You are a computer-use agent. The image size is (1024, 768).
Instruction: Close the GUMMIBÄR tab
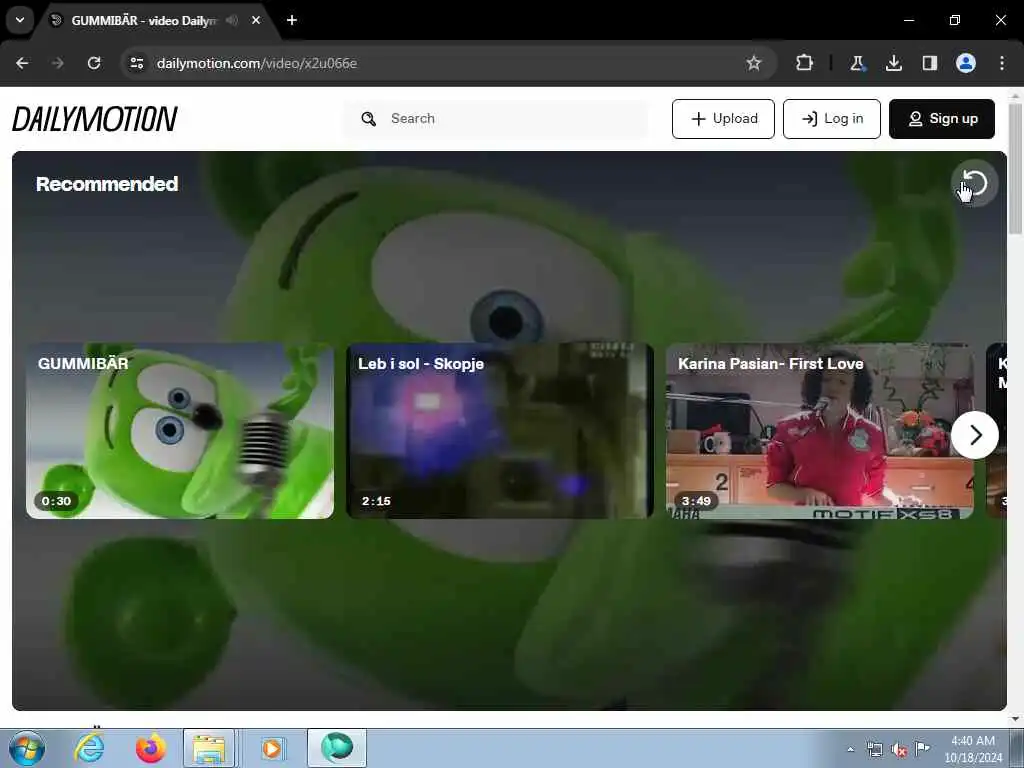(256, 20)
